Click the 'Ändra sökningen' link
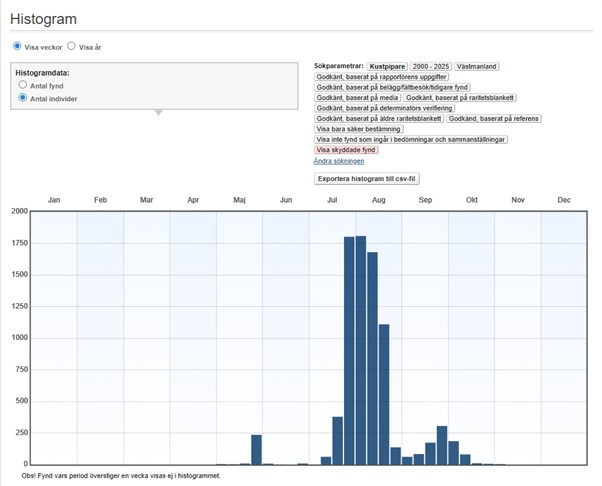 point(338,160)
